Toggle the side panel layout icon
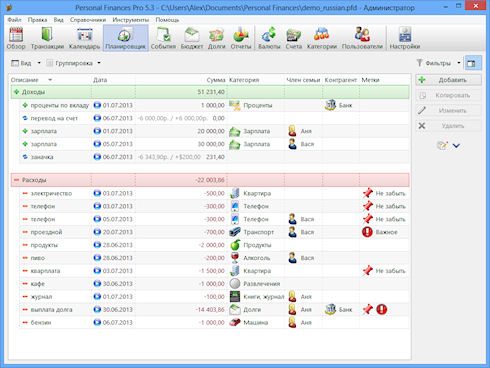The height and width of the screenshot is (368, 490). pyautogui.click(x=473, y=63)
